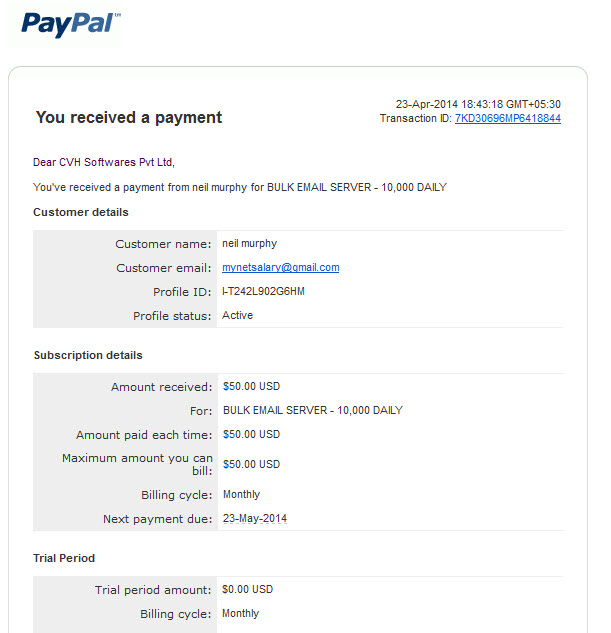
Task: Select the Profile ID value I-T242L902G6HM
Action: (263, 291)
